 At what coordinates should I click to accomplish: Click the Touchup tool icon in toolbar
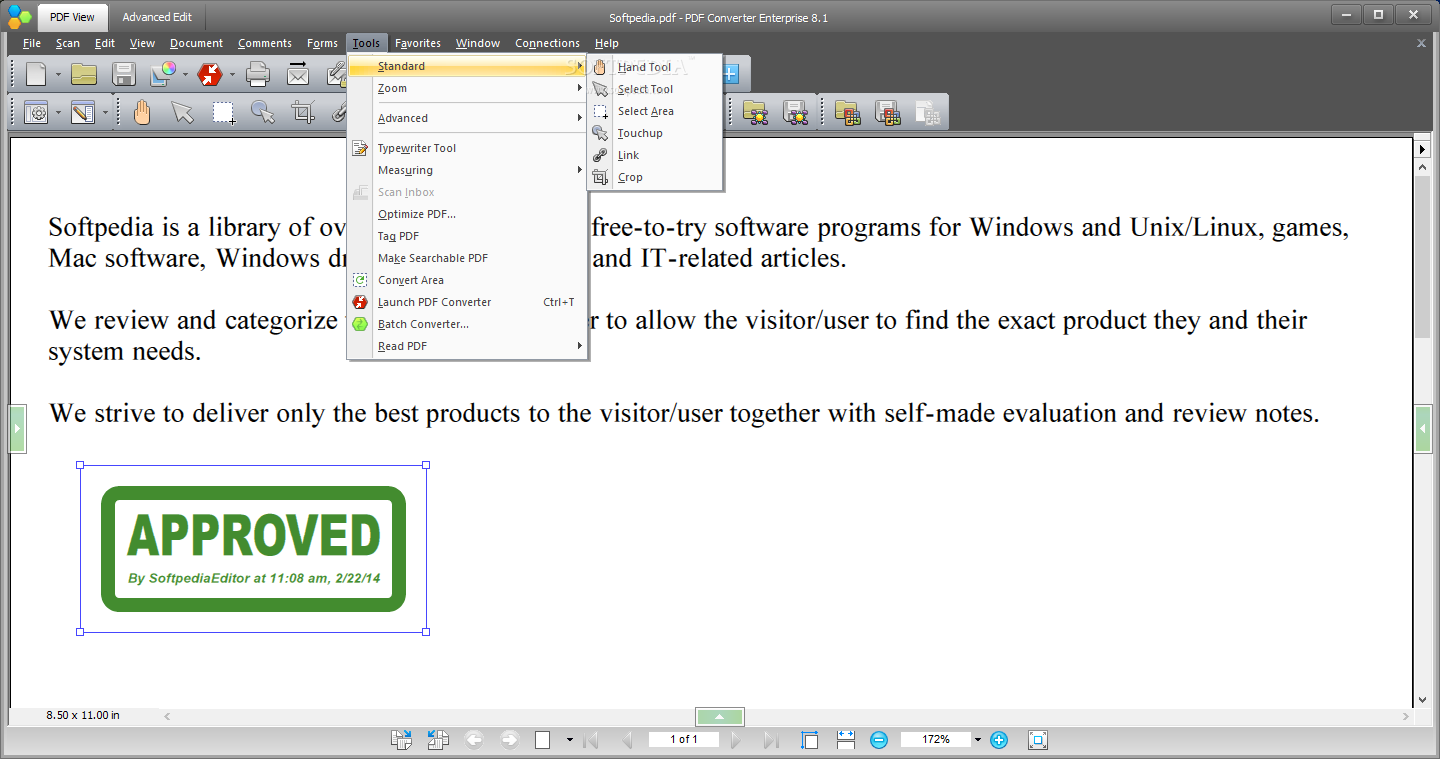[x=263, y=112]
